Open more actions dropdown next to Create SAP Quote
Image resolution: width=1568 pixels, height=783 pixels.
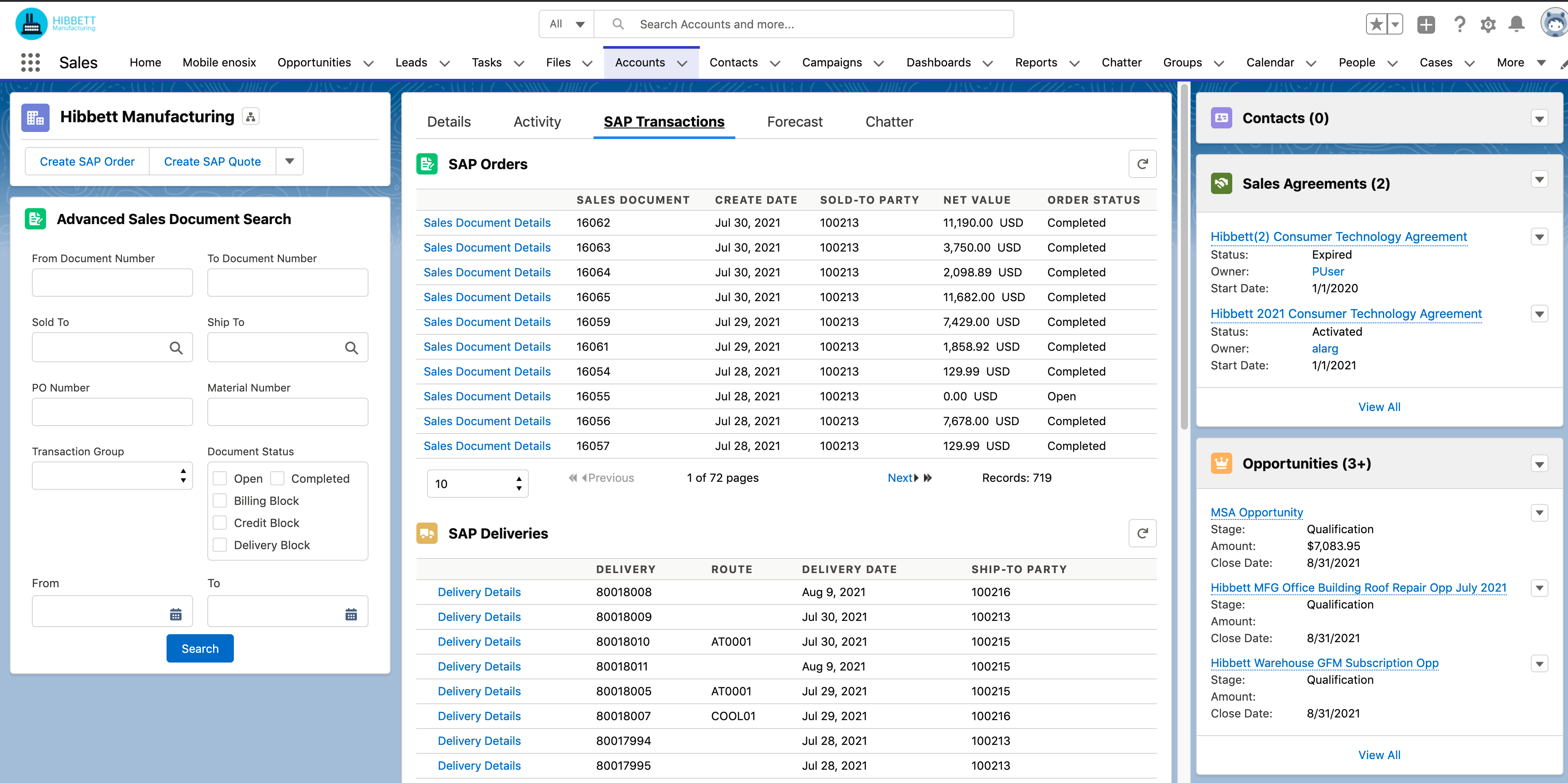pyautogui.click(x=290, y=161)
